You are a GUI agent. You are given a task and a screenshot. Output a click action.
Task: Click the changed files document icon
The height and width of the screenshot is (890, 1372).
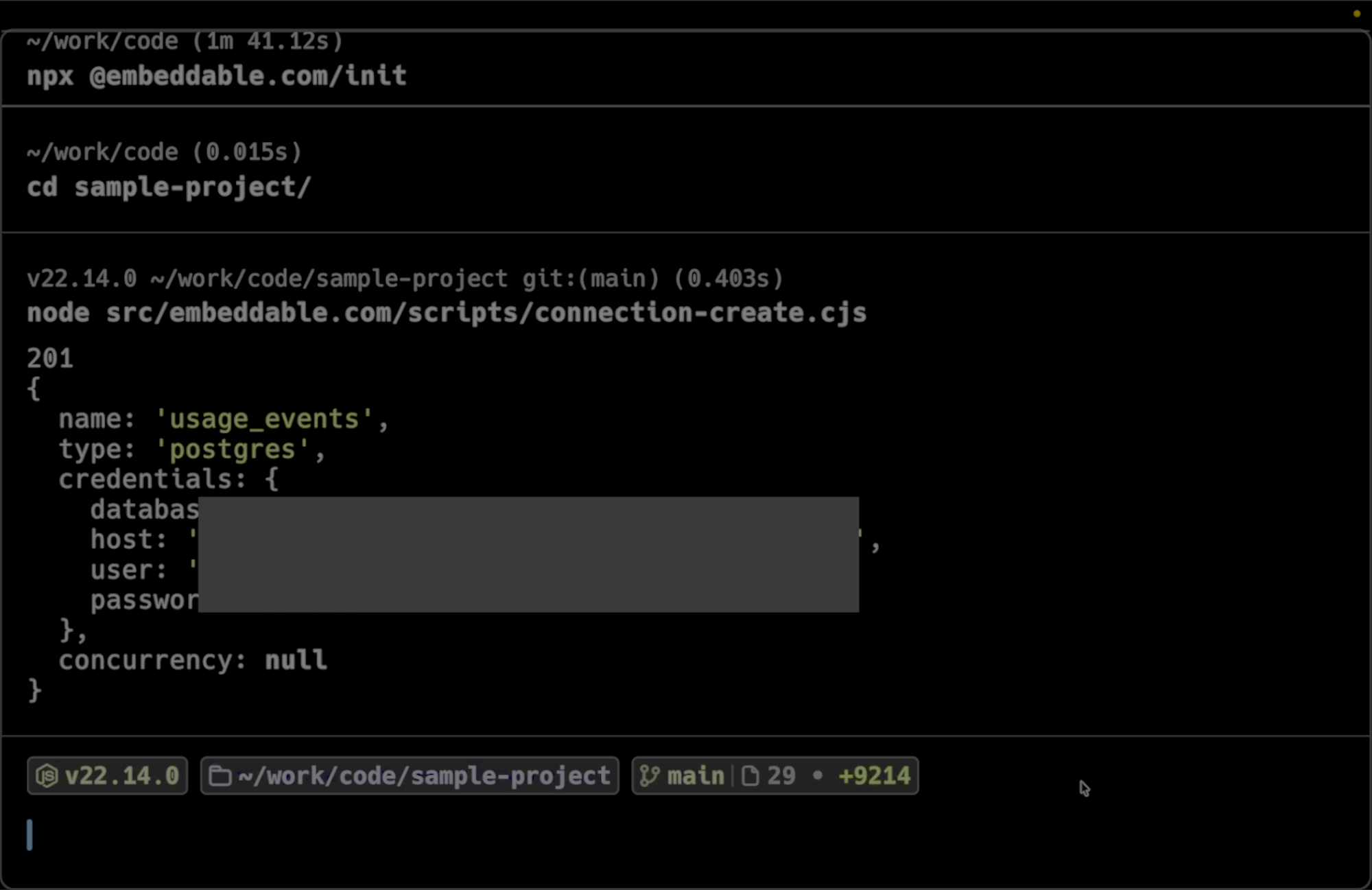coord(750,776)
